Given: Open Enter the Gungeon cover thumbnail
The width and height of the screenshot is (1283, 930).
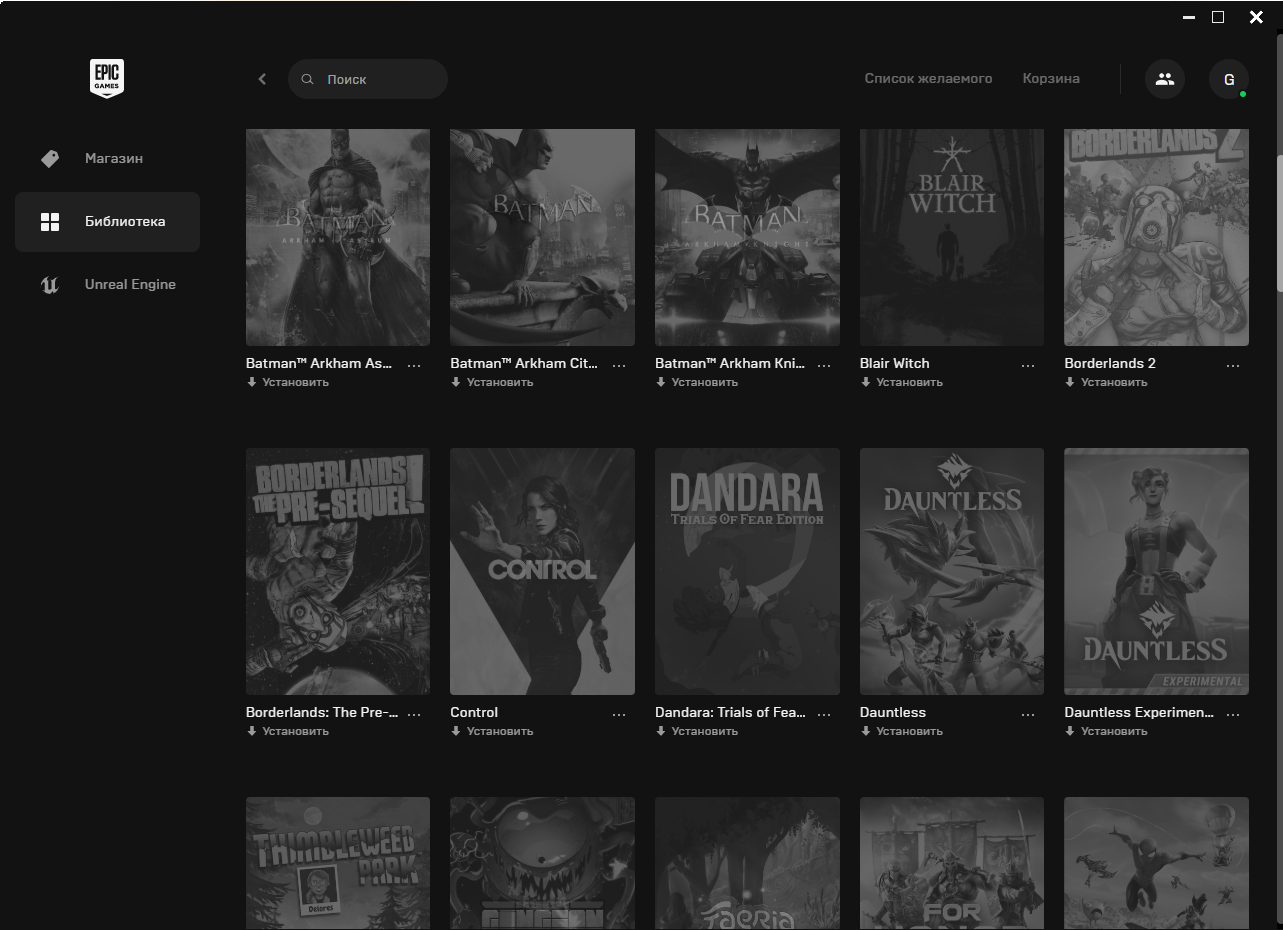Looking at the screenshot, I should 542,863.
